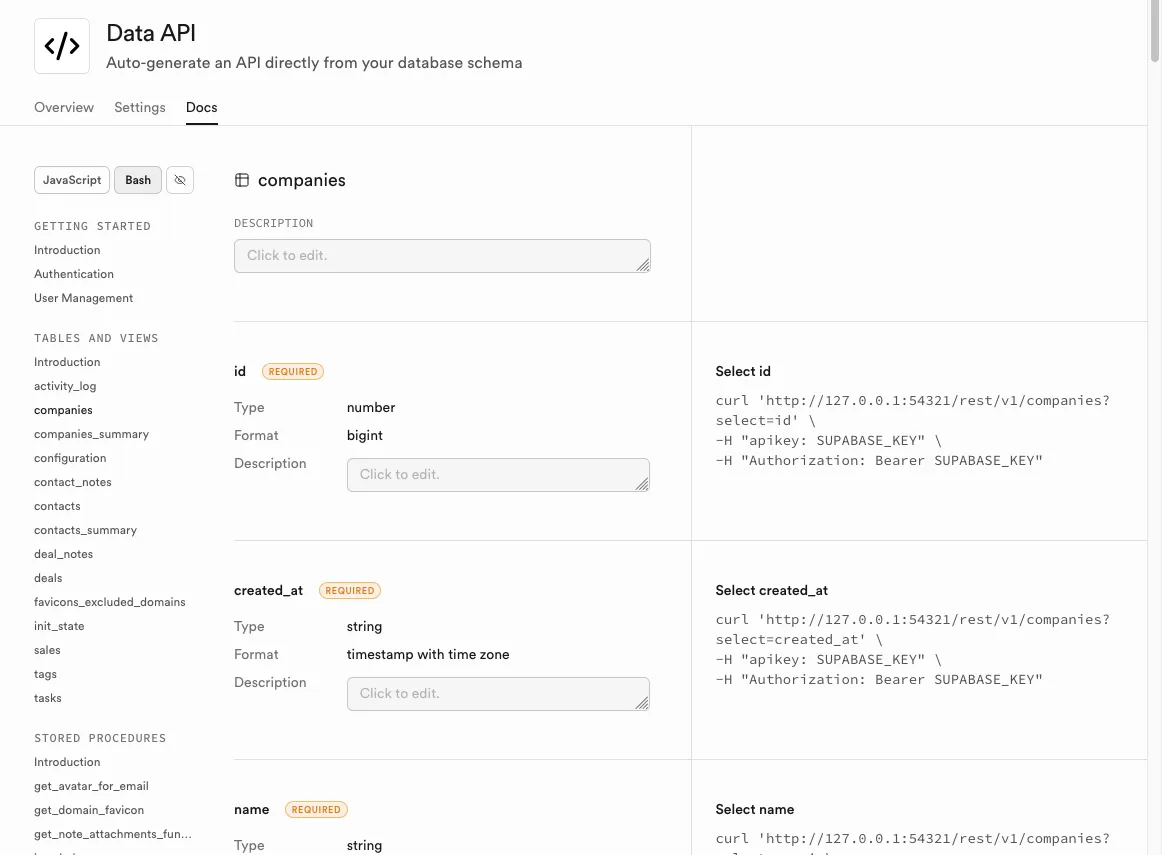Edit the created_at column description
The height and width of the screenshot is (855, 1162).
click(498, 693)
